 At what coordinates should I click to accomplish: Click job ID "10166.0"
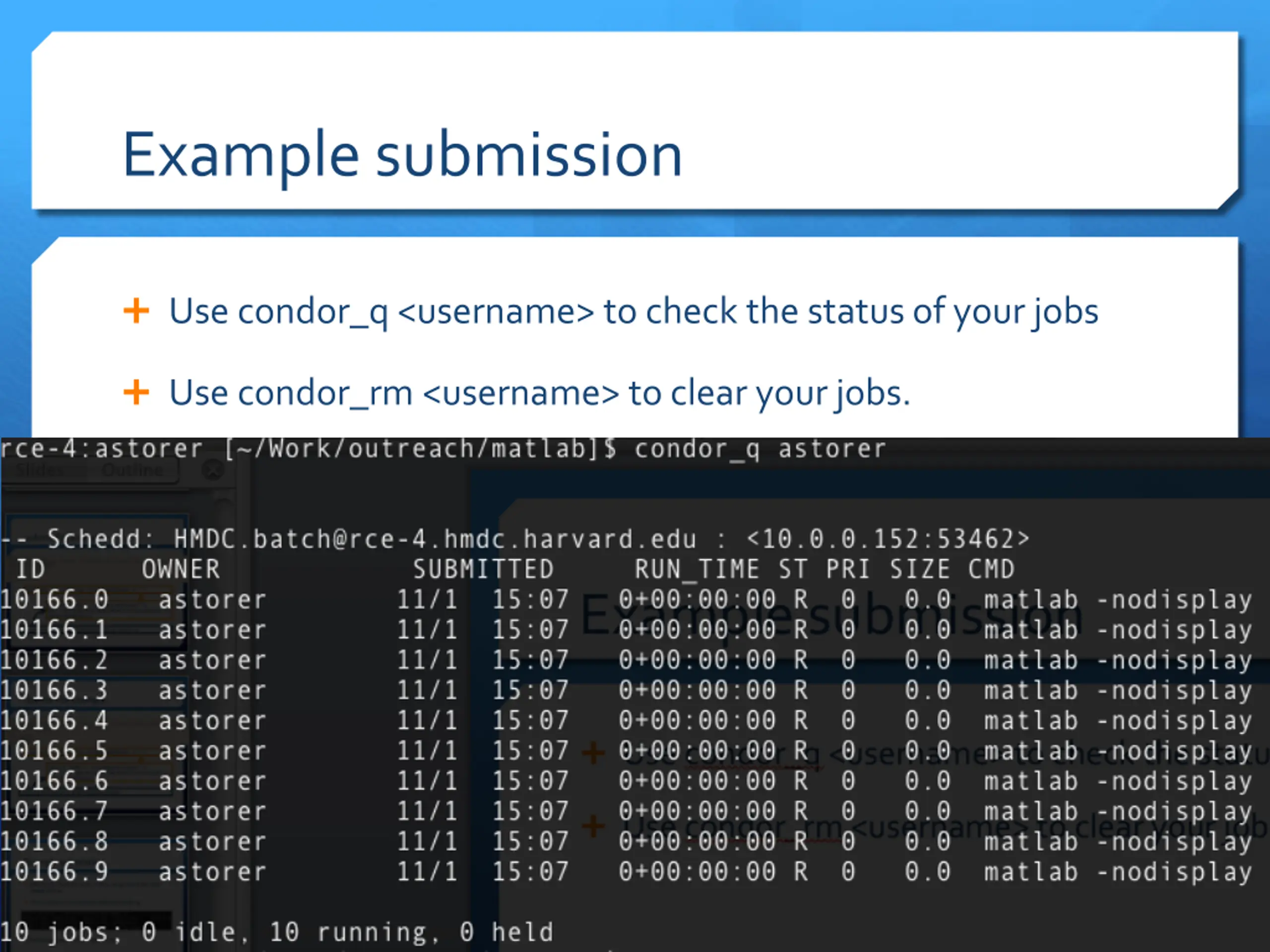[x=54, y=599]
